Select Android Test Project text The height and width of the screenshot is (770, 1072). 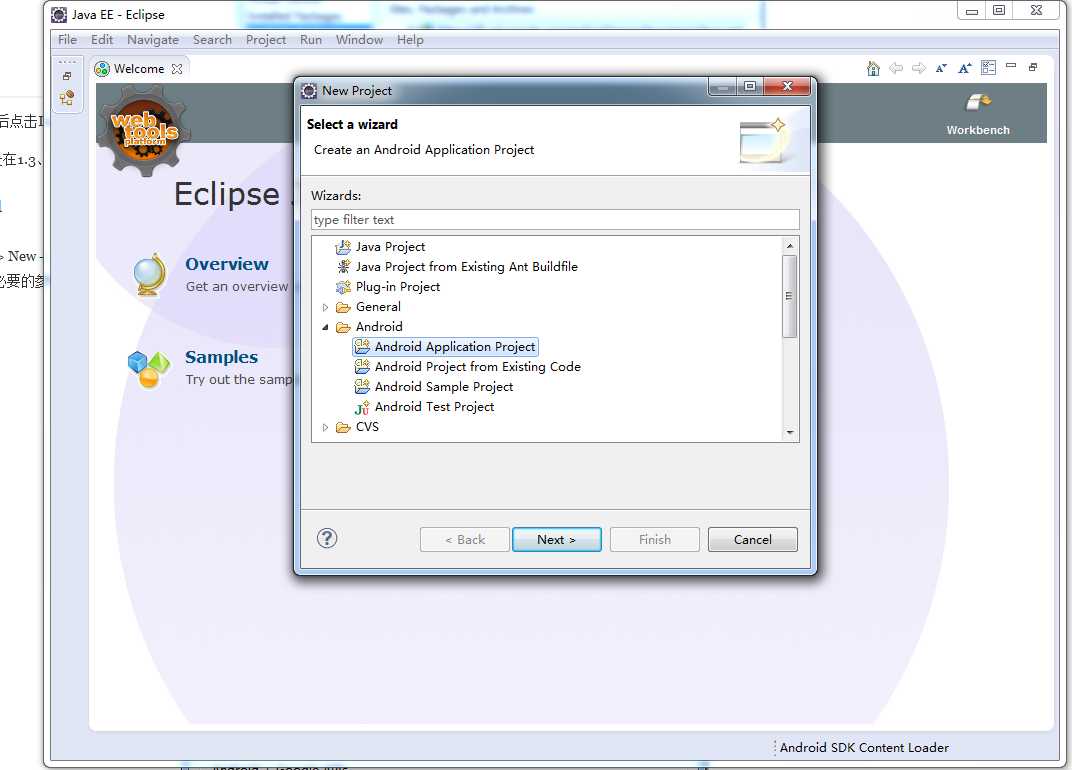434,407
